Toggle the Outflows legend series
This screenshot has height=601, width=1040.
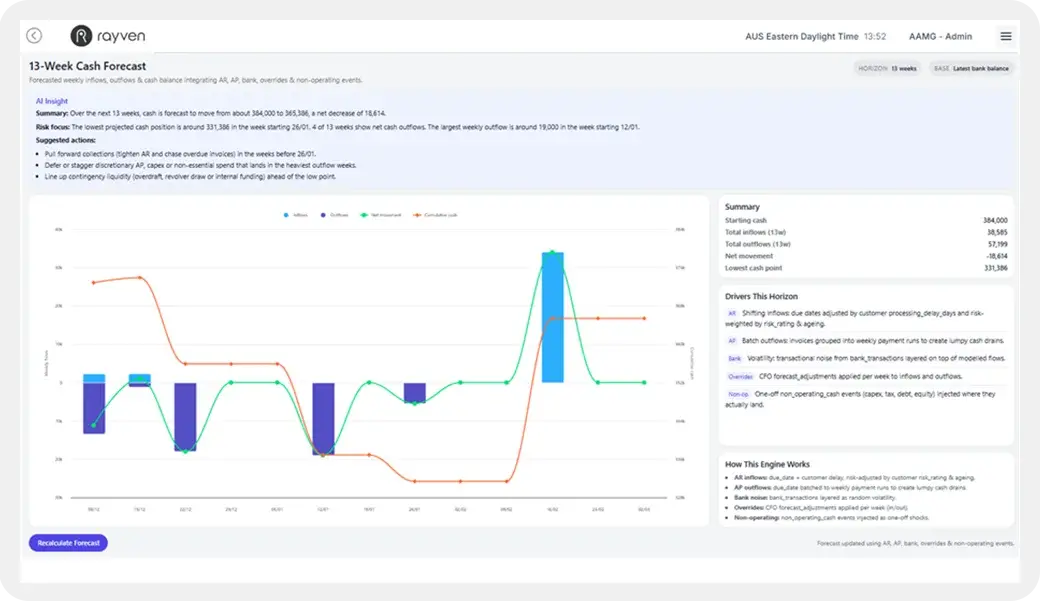tap(334, 215)
